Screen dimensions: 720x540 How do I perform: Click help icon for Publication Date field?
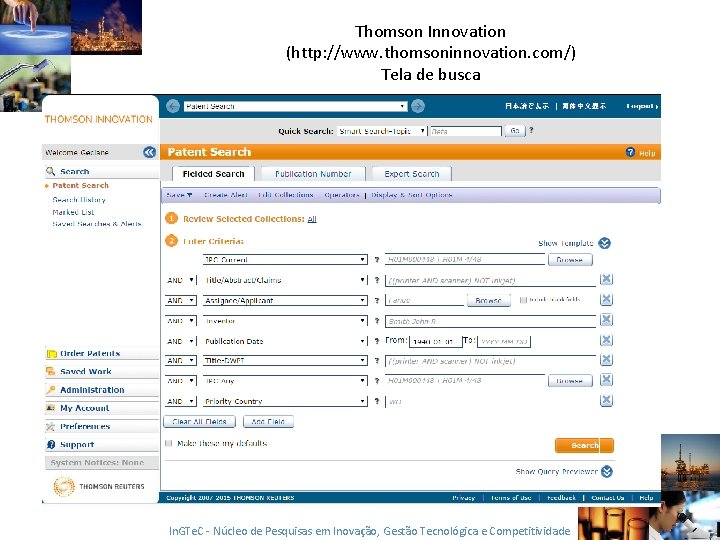377,341
